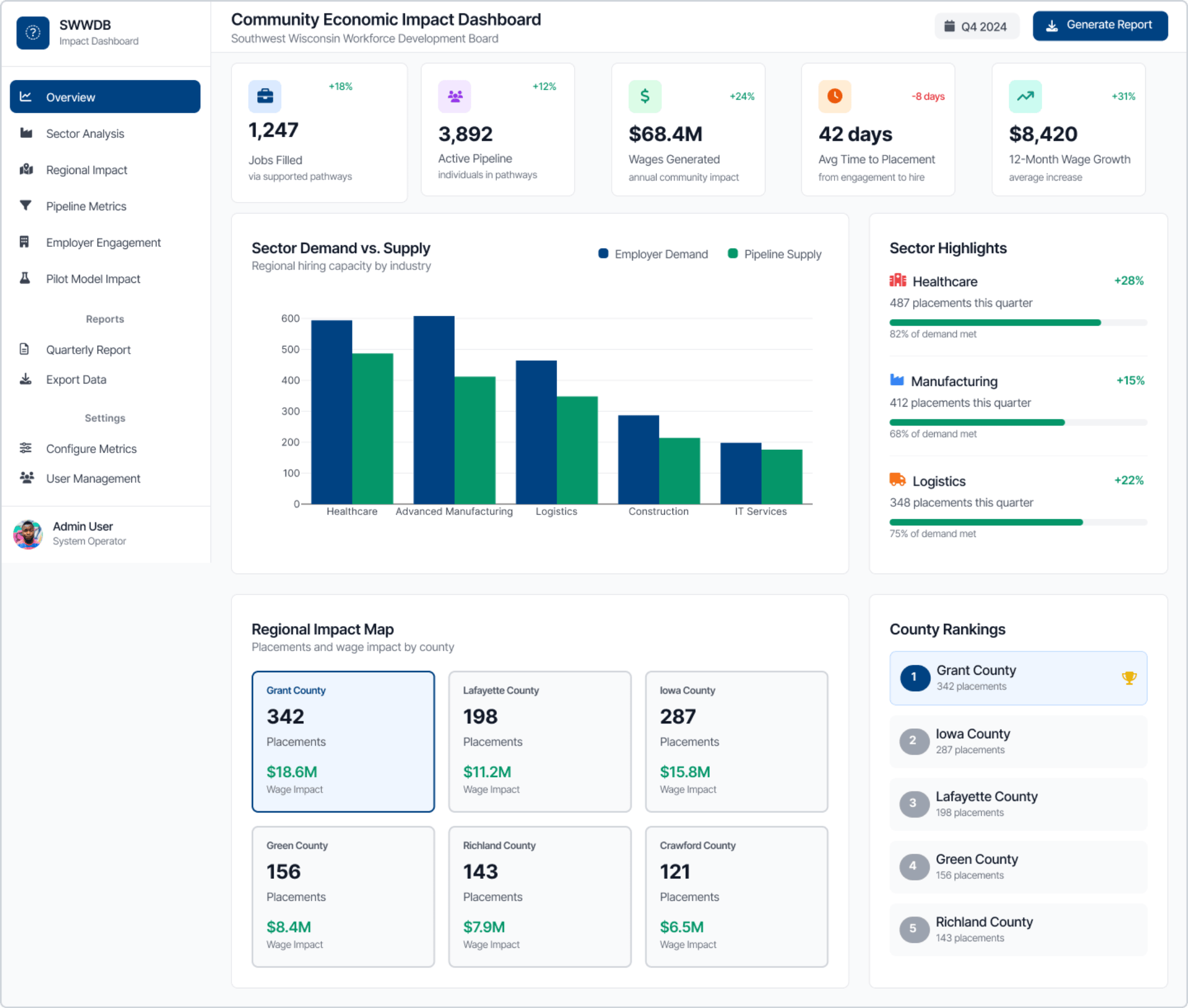Image resolution: width=1188 pixels, height=1008 pixels.
Task: Click the Pilot Model Impact flask icon
Action: (25, 279)
